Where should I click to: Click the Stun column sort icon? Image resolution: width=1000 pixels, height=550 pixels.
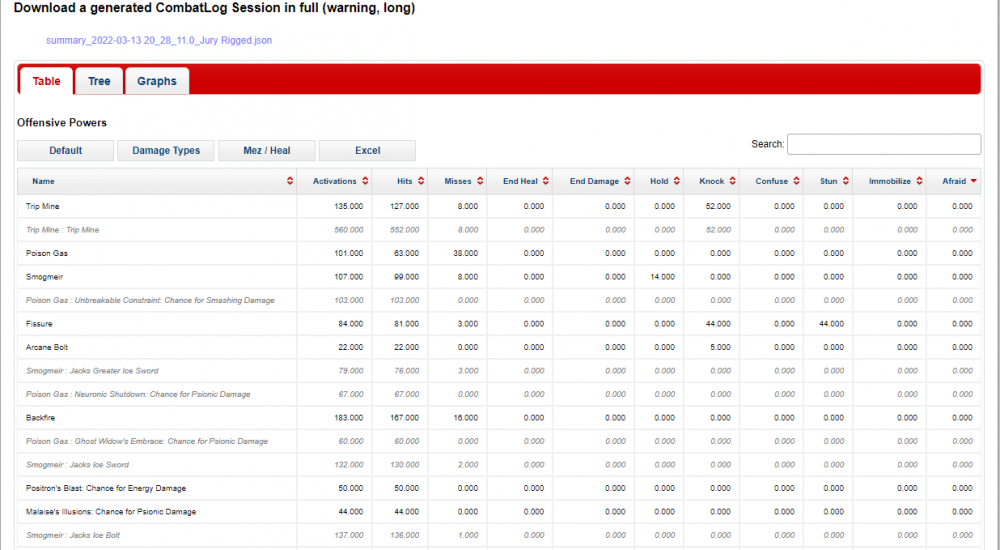coord(846,181)
